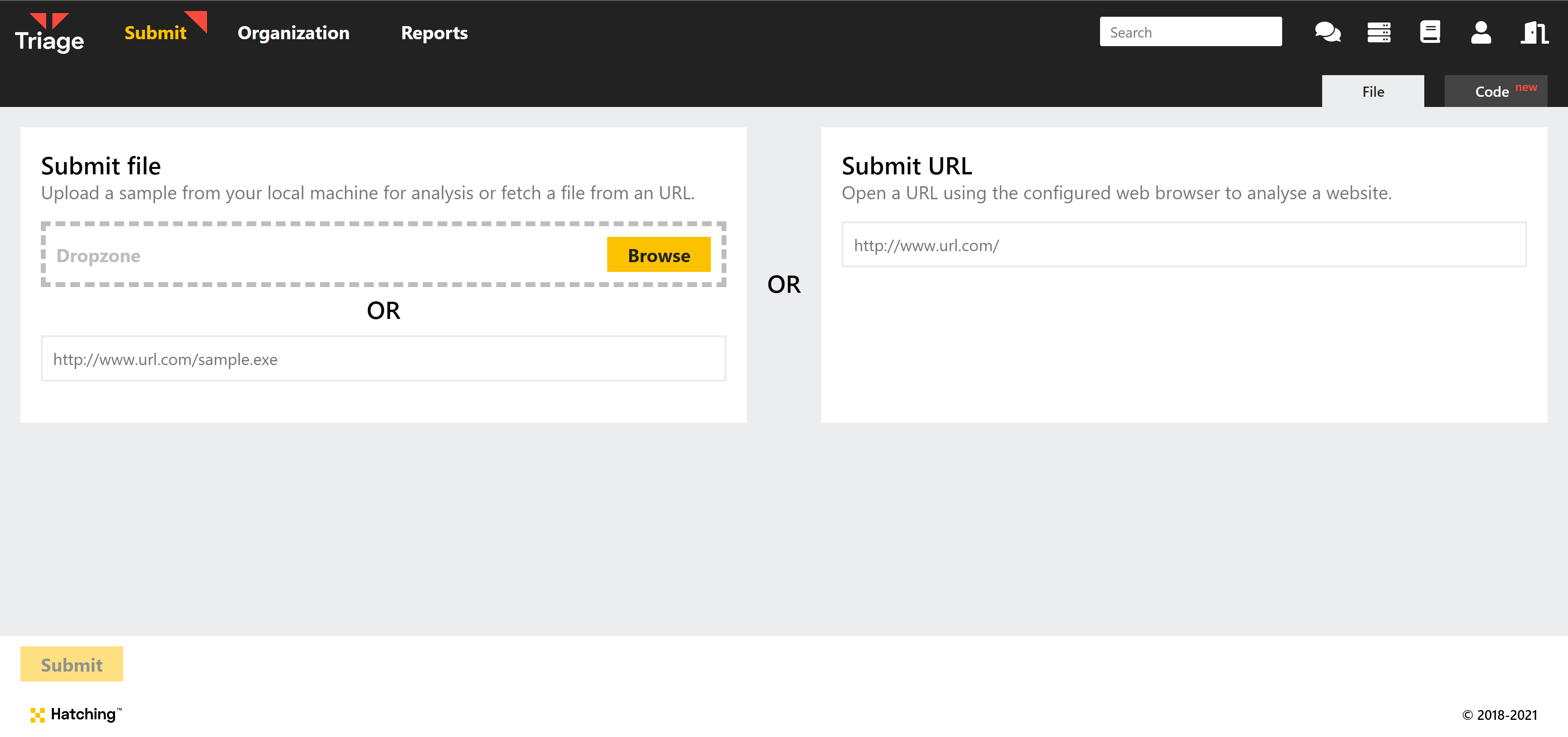Image resolution: width=1568 pixels, height=737 pixels.
Task: Open the documentation book icon
Action: tap(1430, 32)
